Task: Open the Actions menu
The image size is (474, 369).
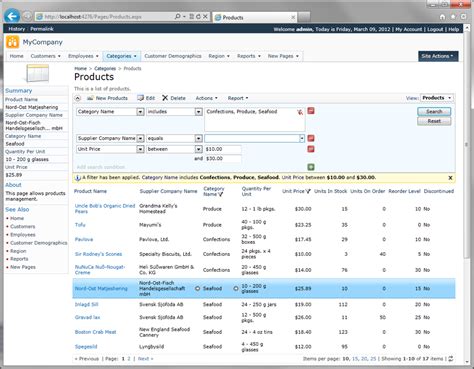Action: (206, 98)
